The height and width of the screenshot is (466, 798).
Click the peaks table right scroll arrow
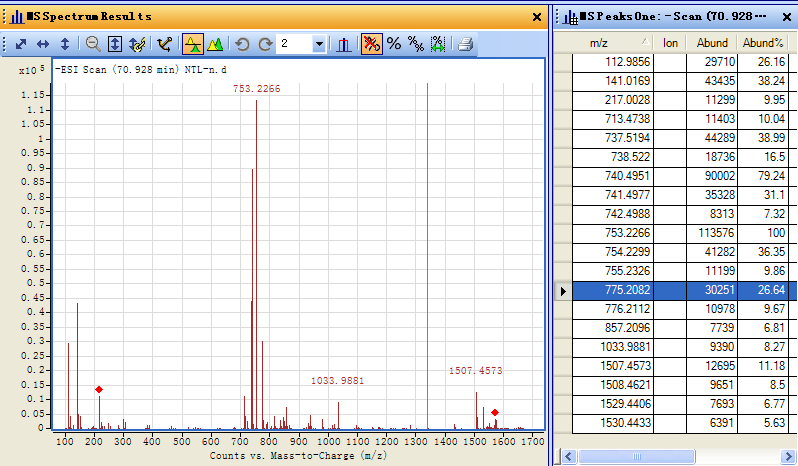pos(788,456)
